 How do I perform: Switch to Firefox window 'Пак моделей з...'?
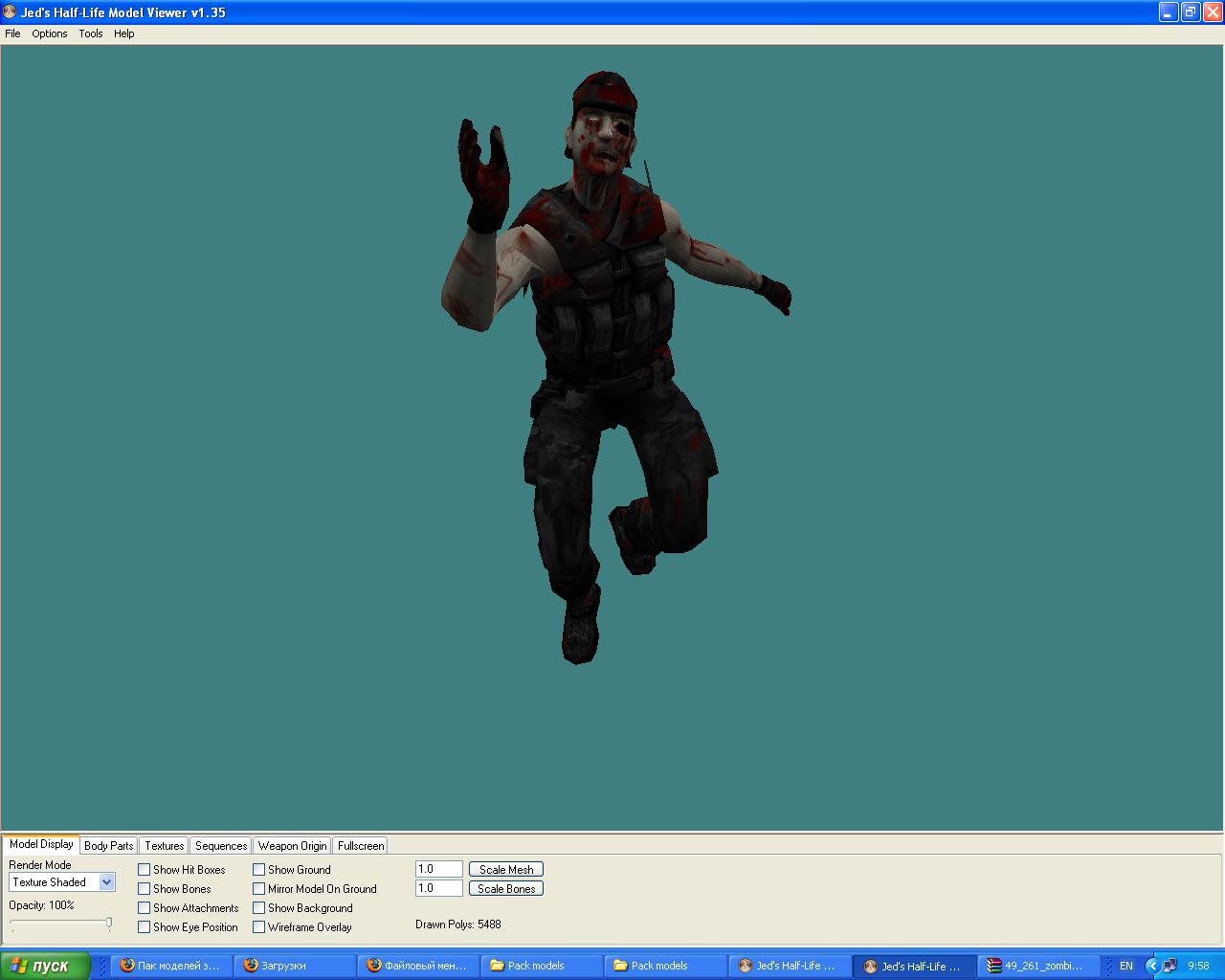(x=172, y=966)
